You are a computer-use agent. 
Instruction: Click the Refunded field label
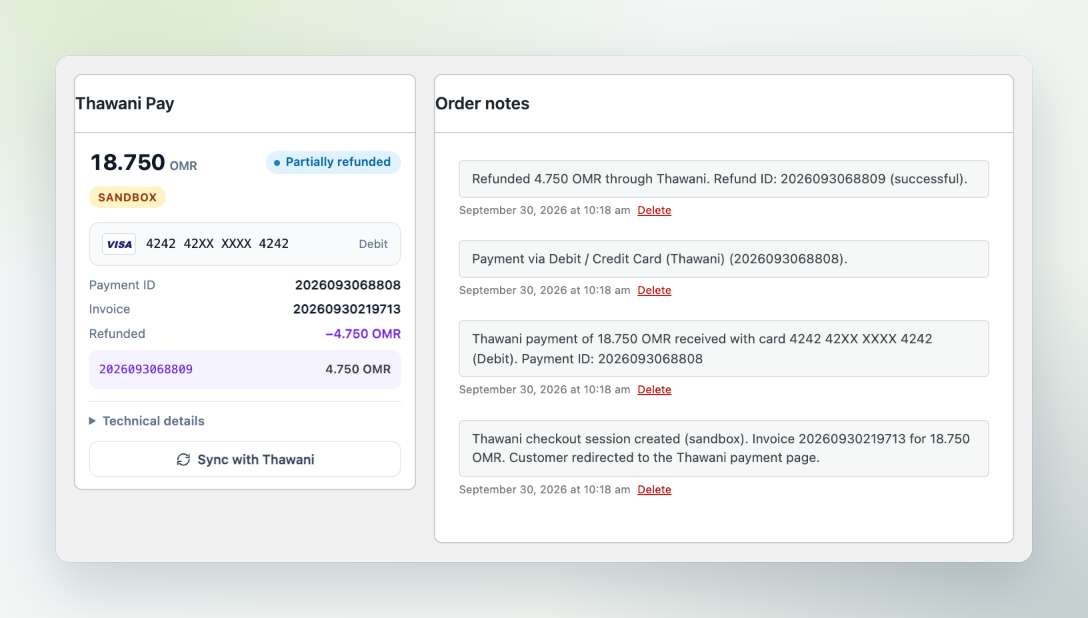(x=117, y=334)
